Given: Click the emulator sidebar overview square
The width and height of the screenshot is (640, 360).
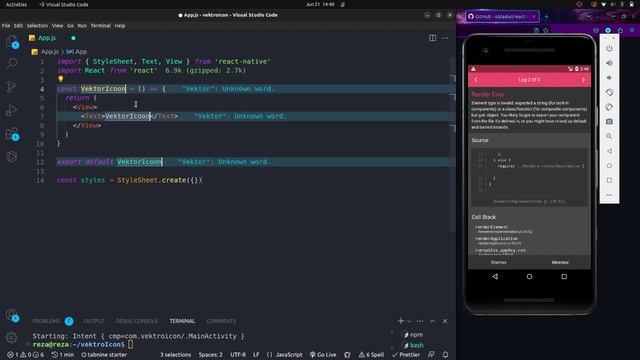Looking at the screenshot, I should pyautogui.click(x=609, y=180).
